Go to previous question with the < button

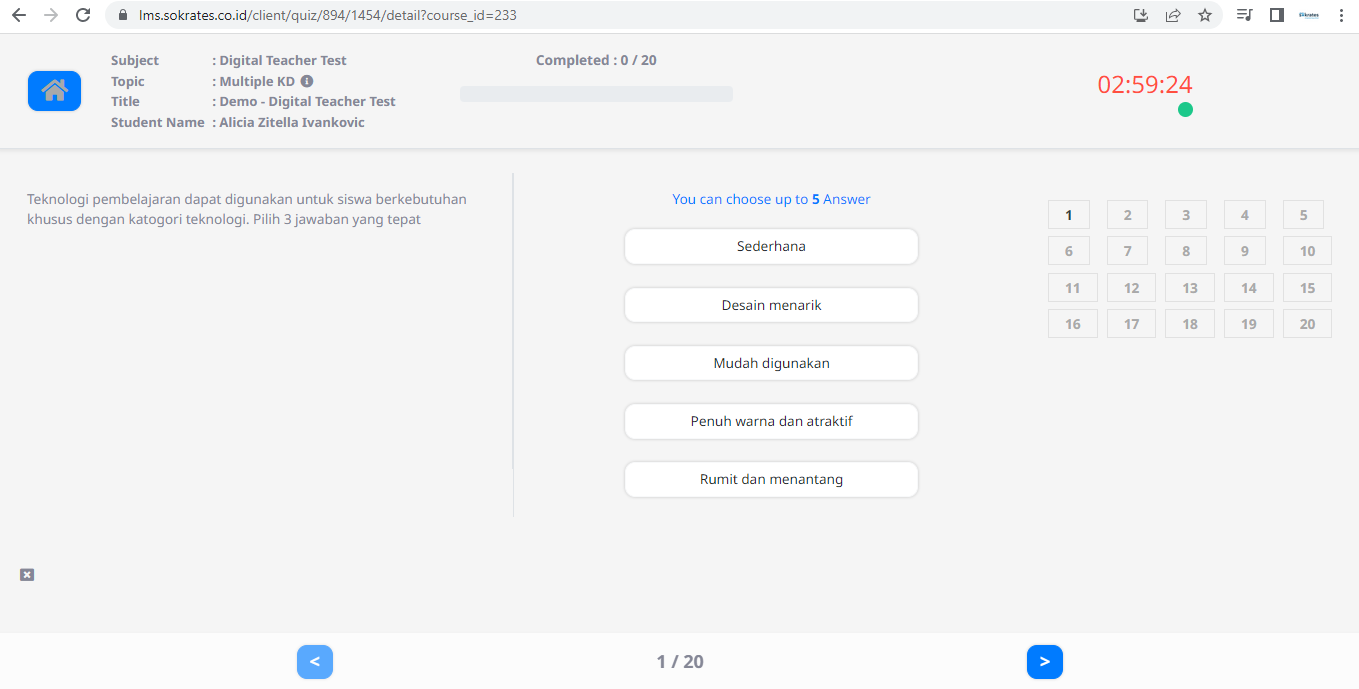pos(315,662)
